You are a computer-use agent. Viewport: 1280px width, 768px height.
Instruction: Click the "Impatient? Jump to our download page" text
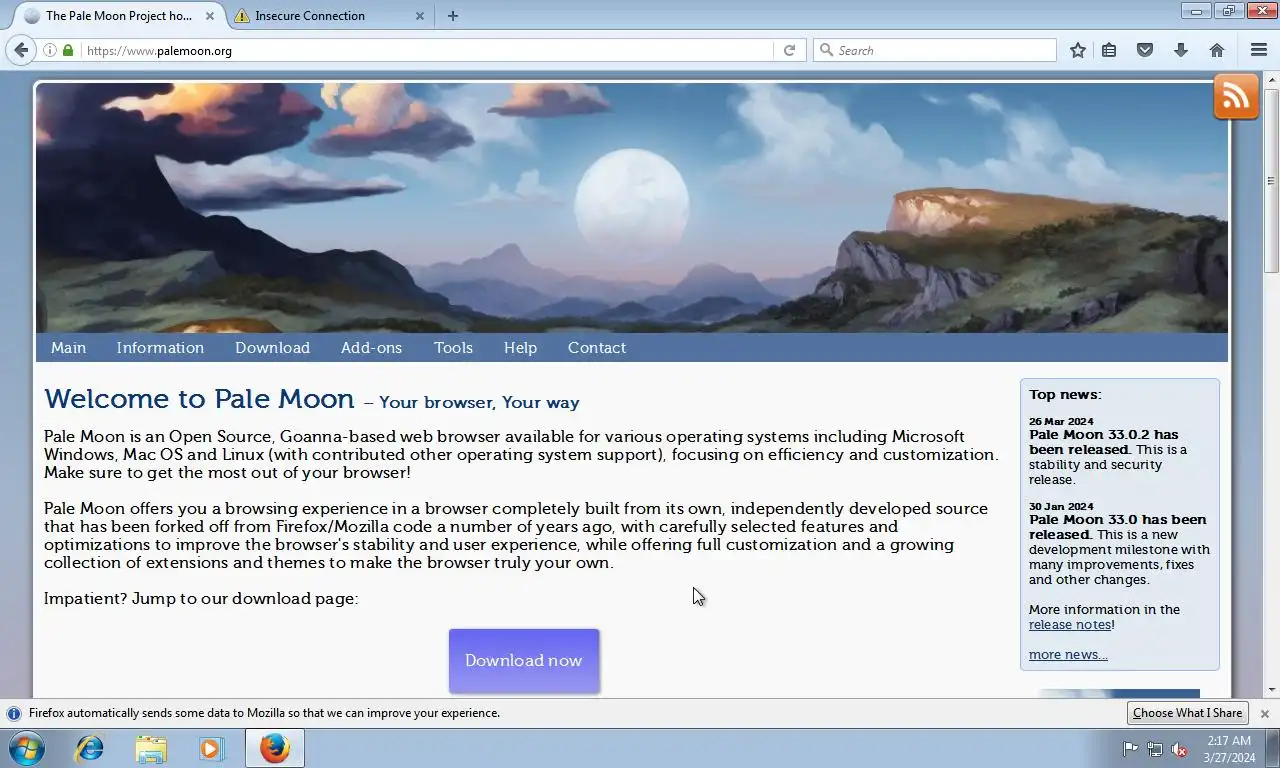tap(201, 599)
